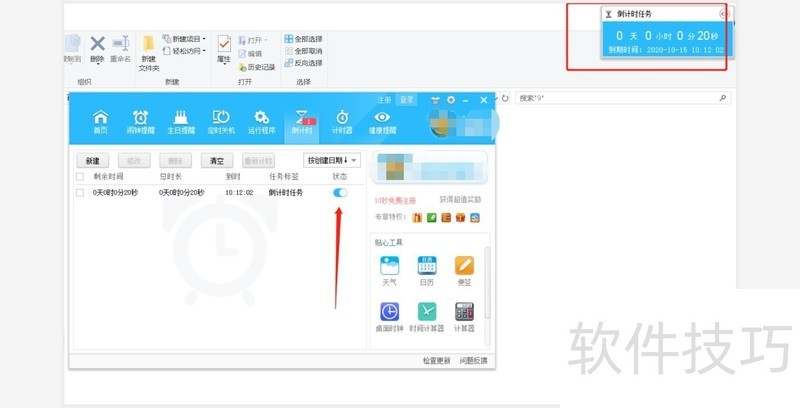
Task: Close the 倒计时任务 floating widget
Action: [724, 14]
